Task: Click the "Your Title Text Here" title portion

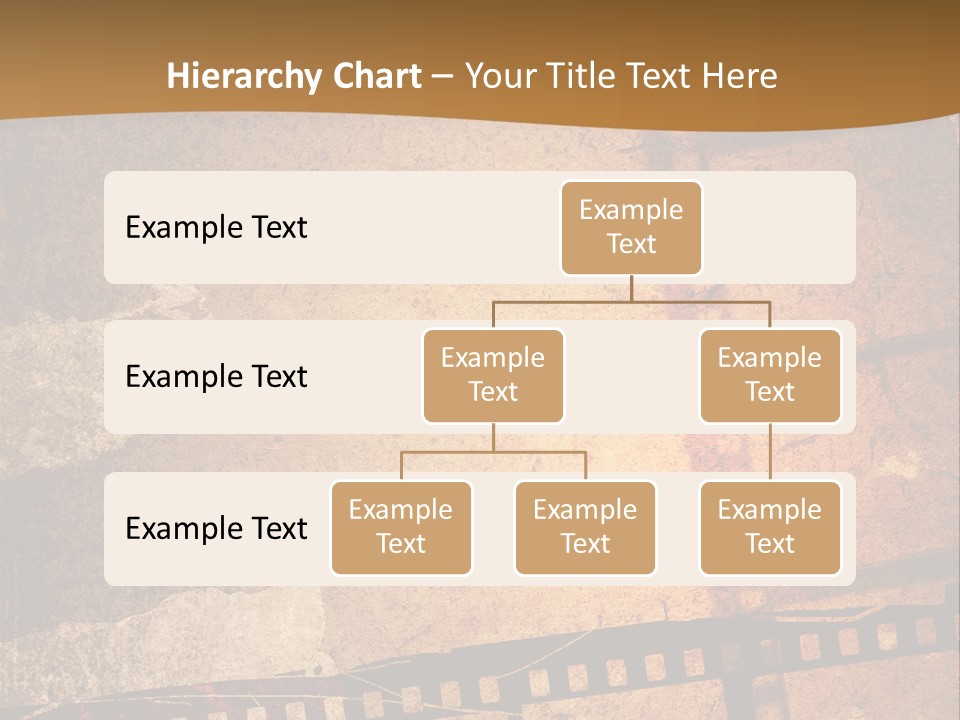Action: [621, 76]
